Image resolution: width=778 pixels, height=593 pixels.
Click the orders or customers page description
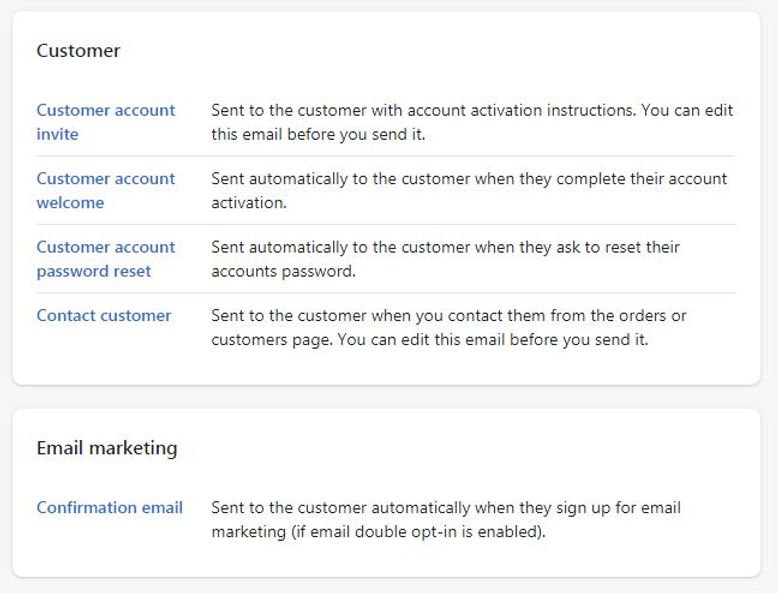(448, 328)
